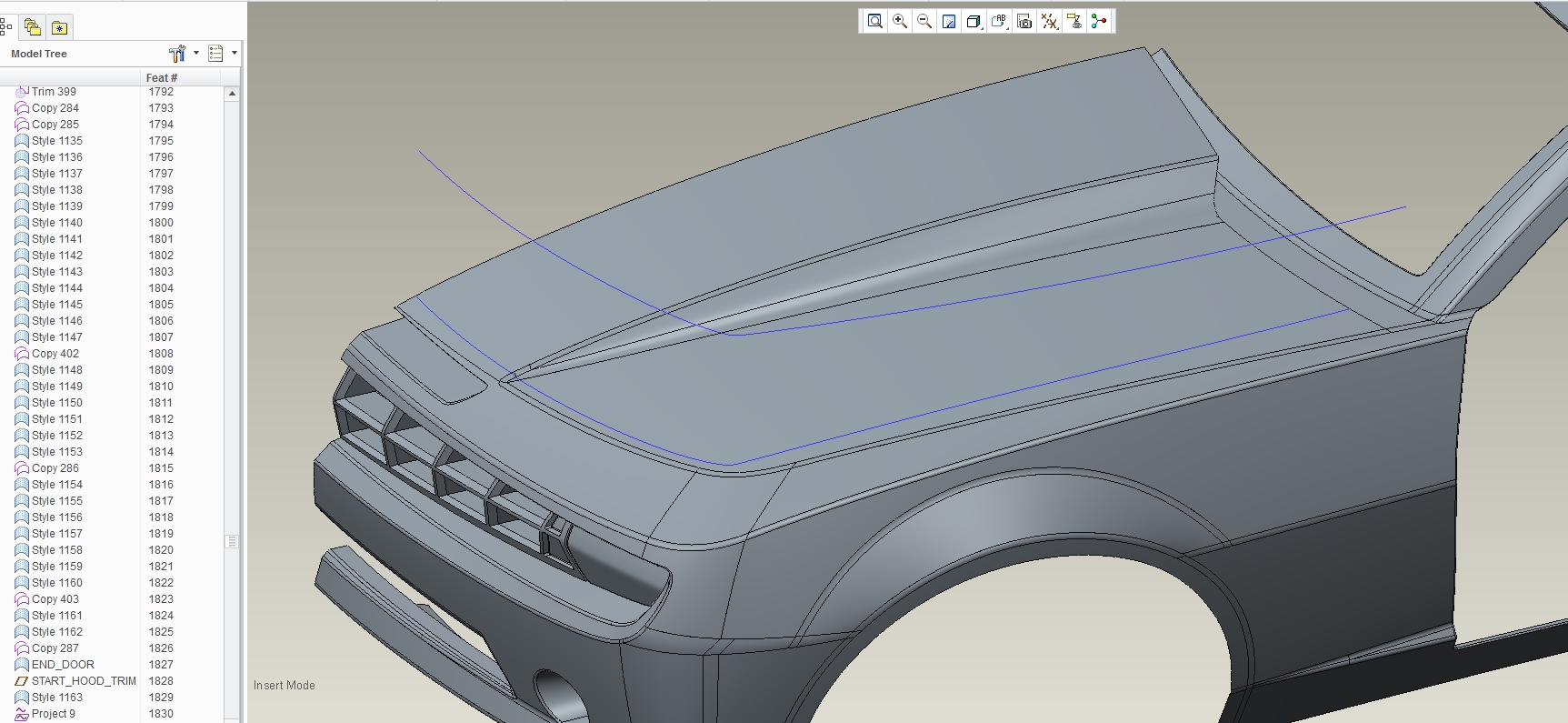Click the Insert Mode label
The image size is (1568, 723).
coord(285,686)
